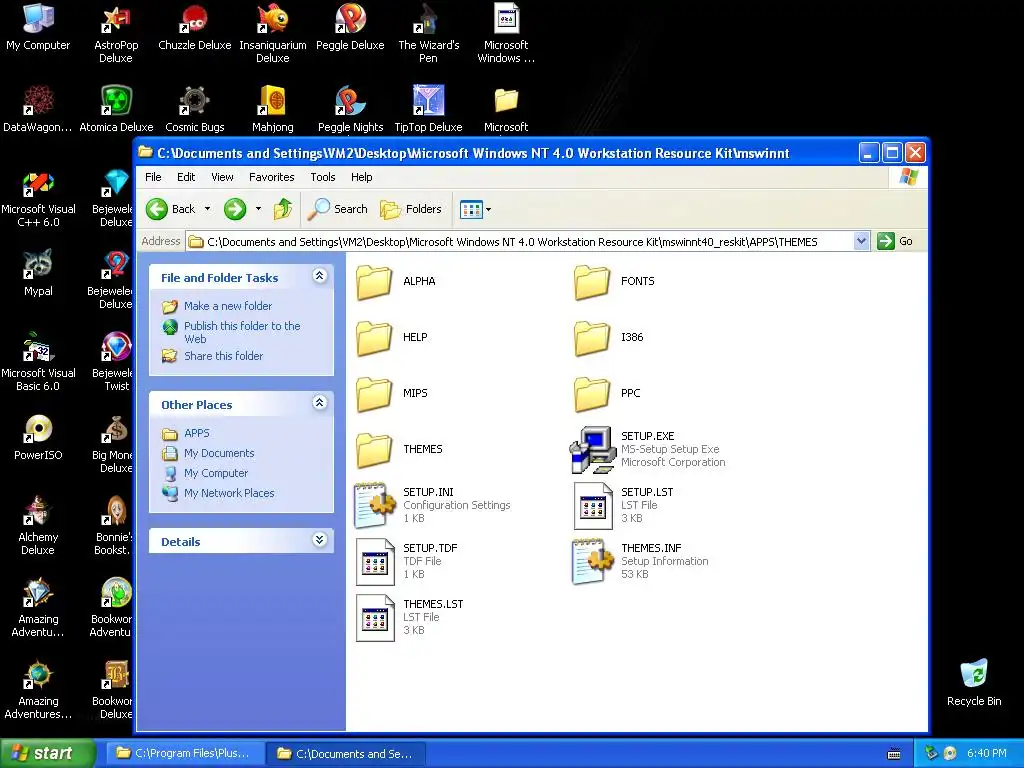Select the HELP folder icon
The height and width of the screenshot is (768, 1024).
coord(374,338)
